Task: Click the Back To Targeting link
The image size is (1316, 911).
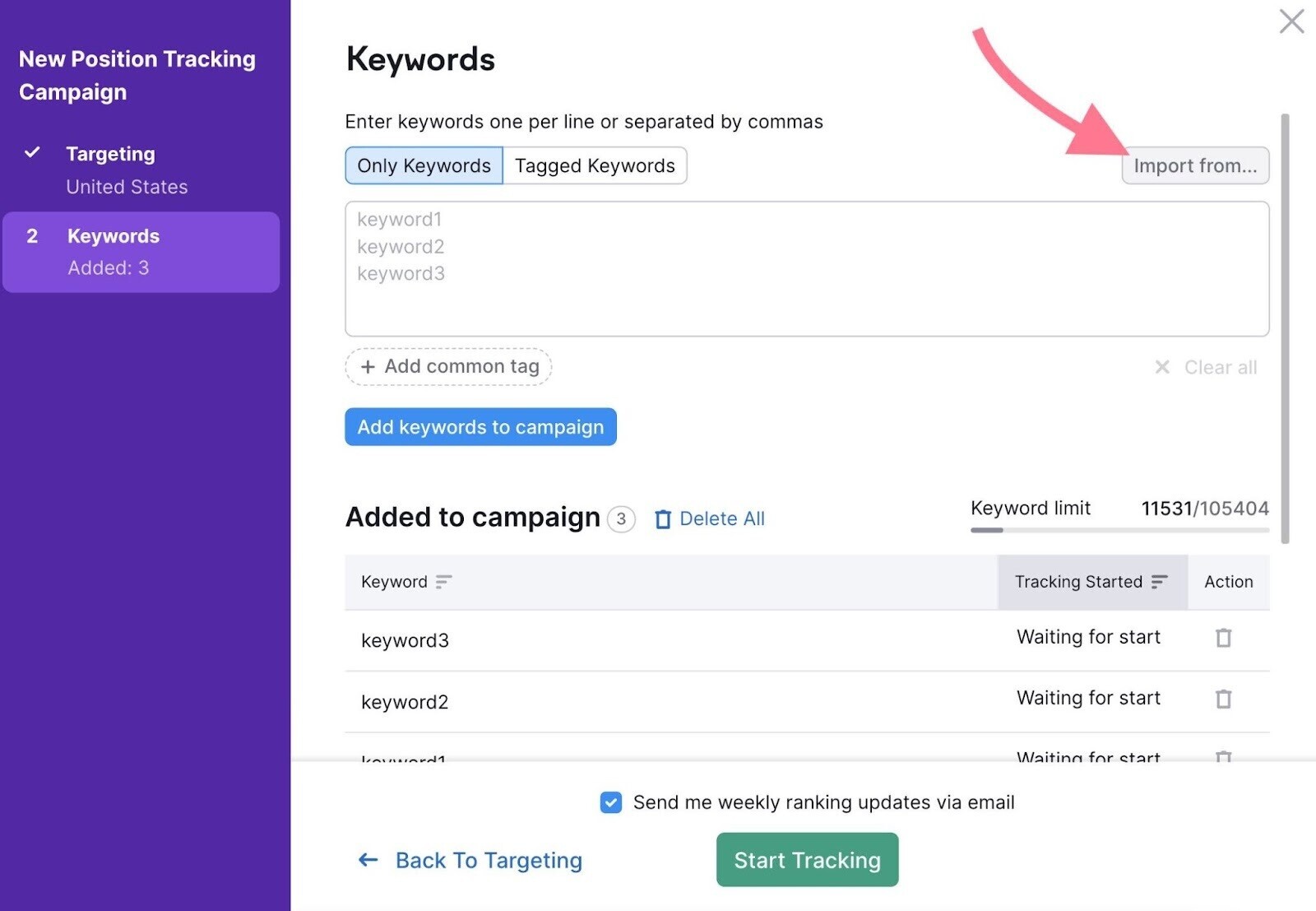Action: (x=489, y=860)
